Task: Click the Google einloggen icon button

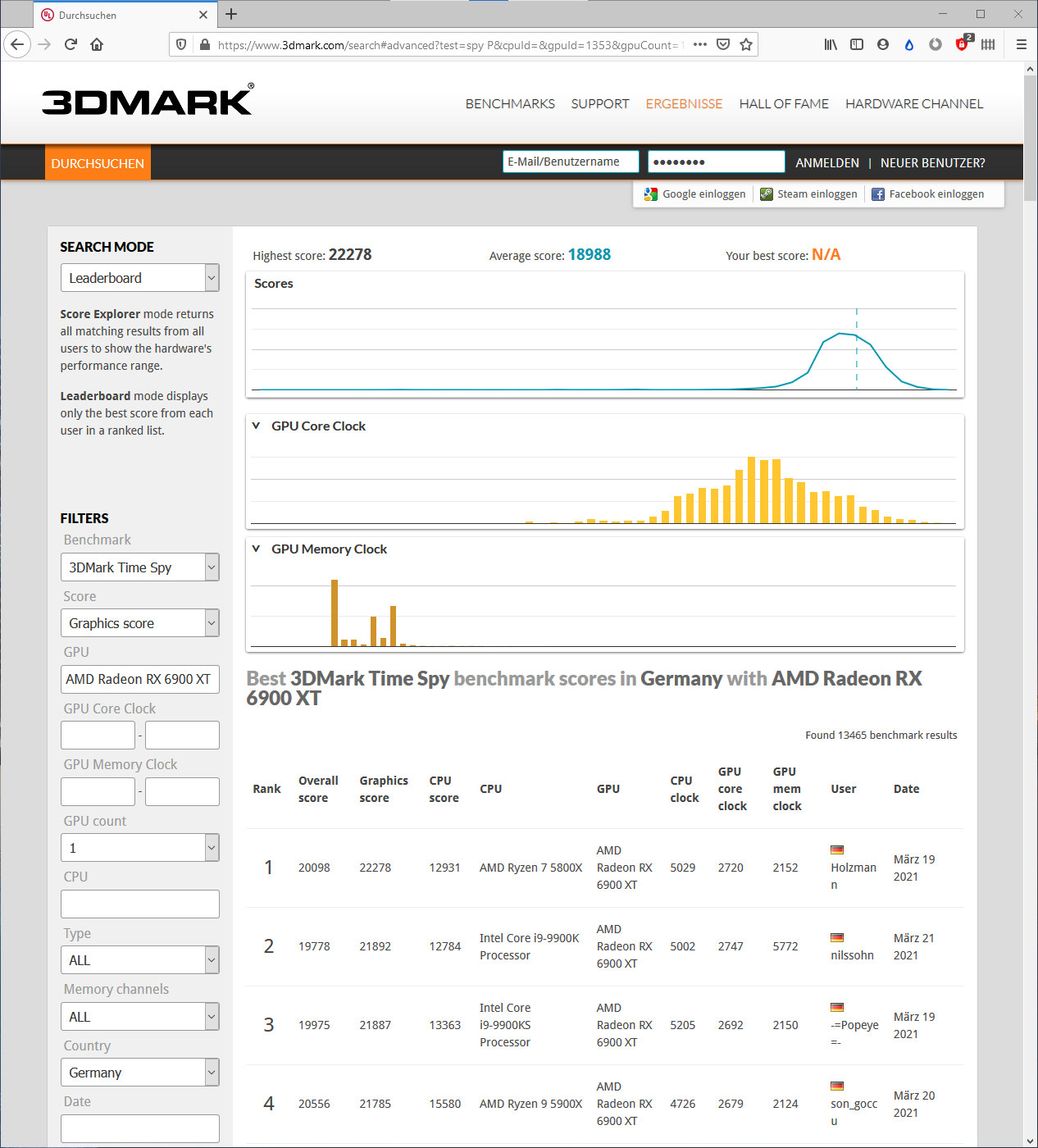Action: pos(695,194)
